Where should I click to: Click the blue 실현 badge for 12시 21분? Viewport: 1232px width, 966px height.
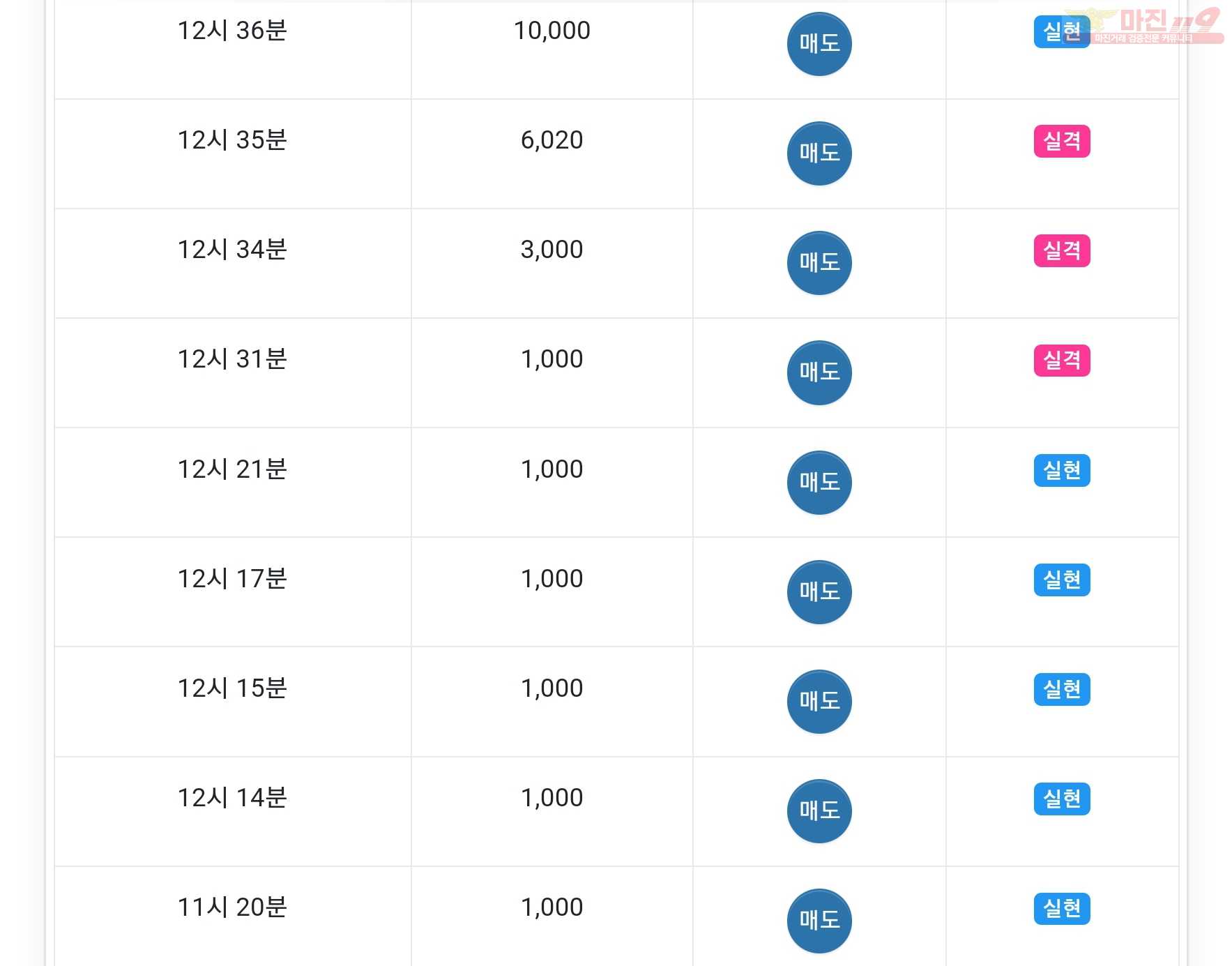(1062, 470)
